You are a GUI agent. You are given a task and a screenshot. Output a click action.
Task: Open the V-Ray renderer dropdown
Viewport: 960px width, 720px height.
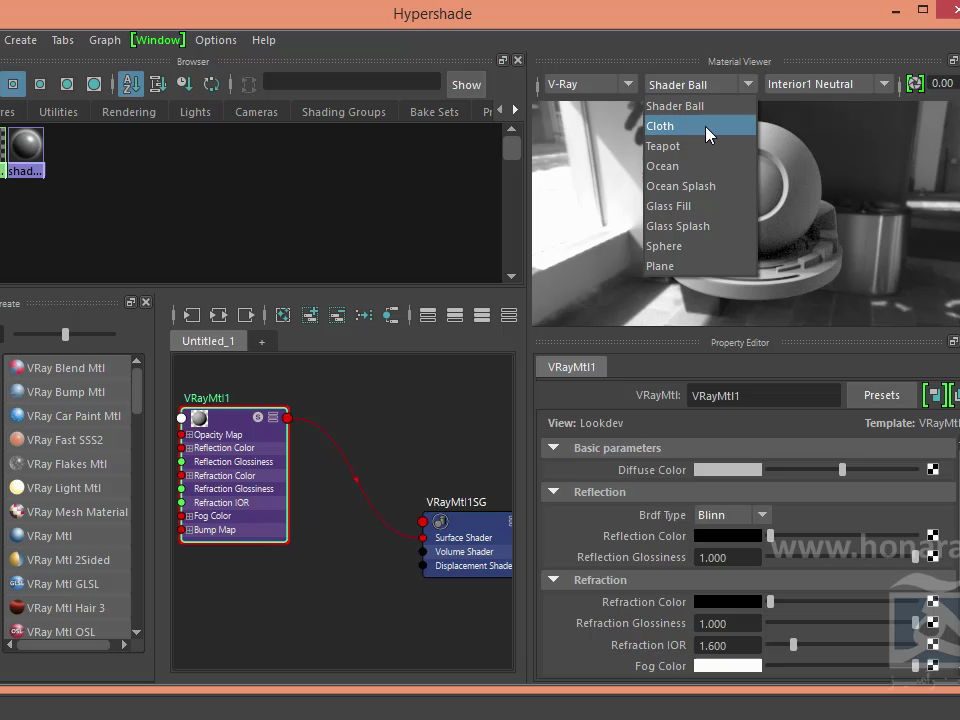590,84
